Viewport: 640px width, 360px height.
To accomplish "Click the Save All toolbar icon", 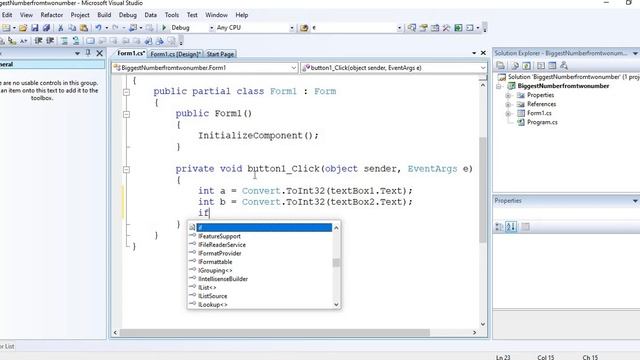I will pyautogui.click(x=46, y=28).
